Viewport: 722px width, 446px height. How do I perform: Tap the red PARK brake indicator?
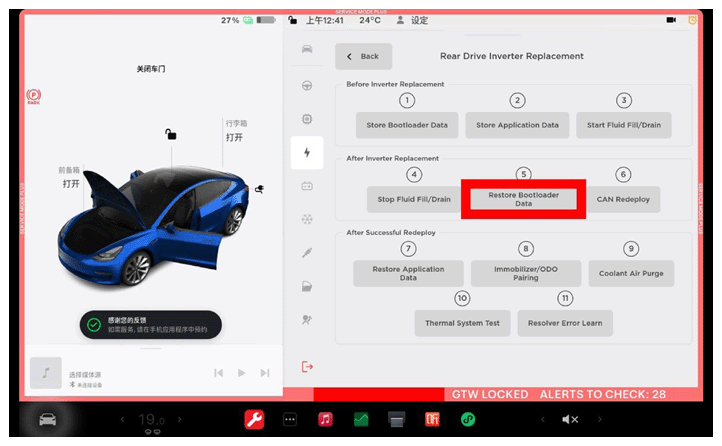pos(34,96)
